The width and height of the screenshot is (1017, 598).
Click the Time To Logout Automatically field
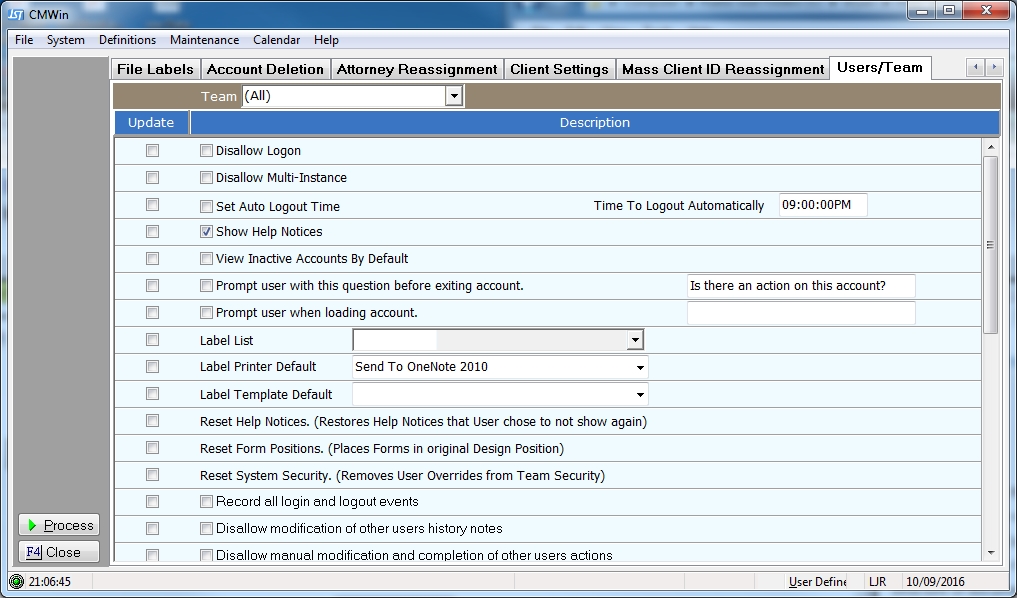pyautogui.click(x=822, y=205)
